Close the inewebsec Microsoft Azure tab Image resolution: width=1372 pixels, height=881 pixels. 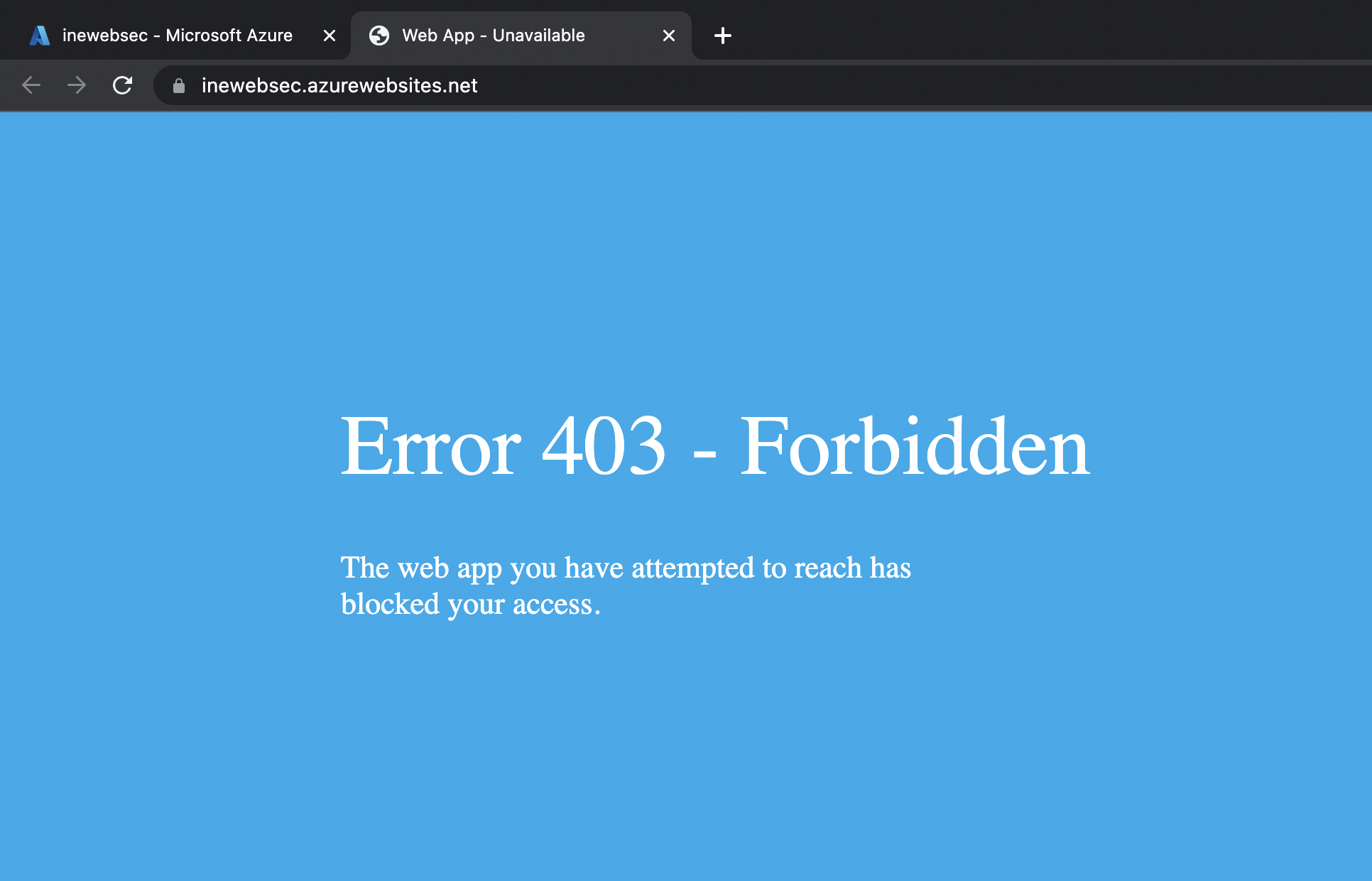[x=330, y=36]
